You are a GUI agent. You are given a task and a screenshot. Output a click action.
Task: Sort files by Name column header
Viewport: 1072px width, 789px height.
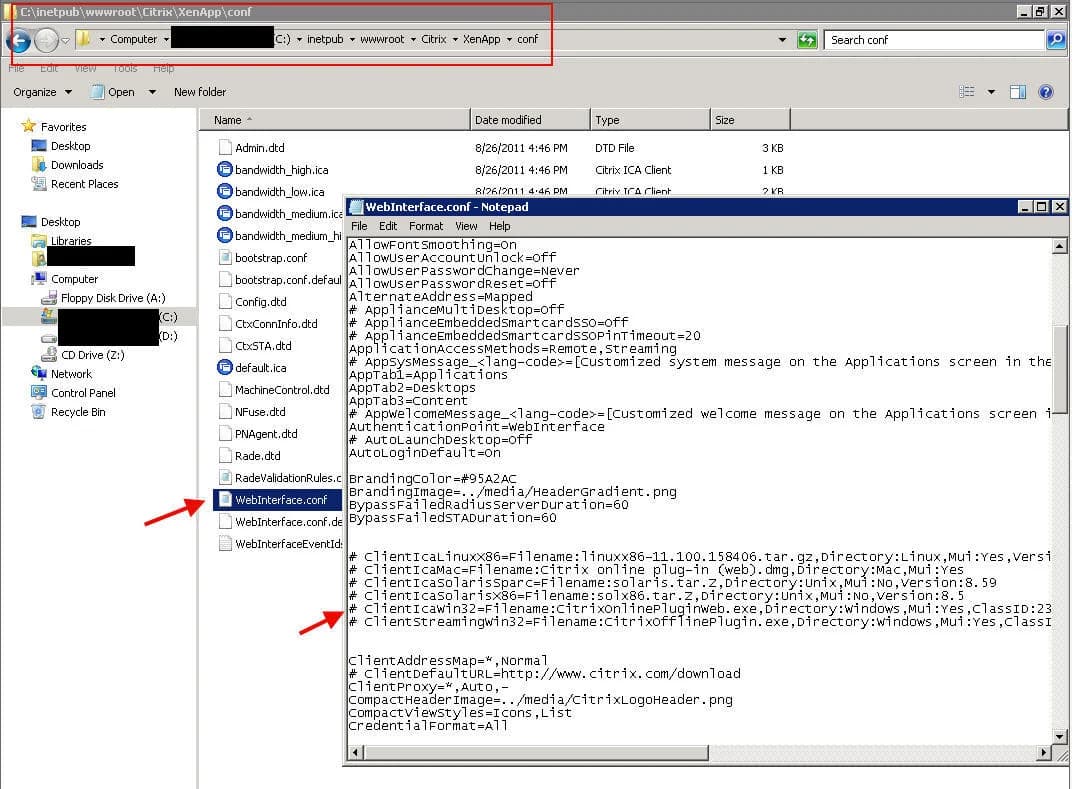[335, 120]
